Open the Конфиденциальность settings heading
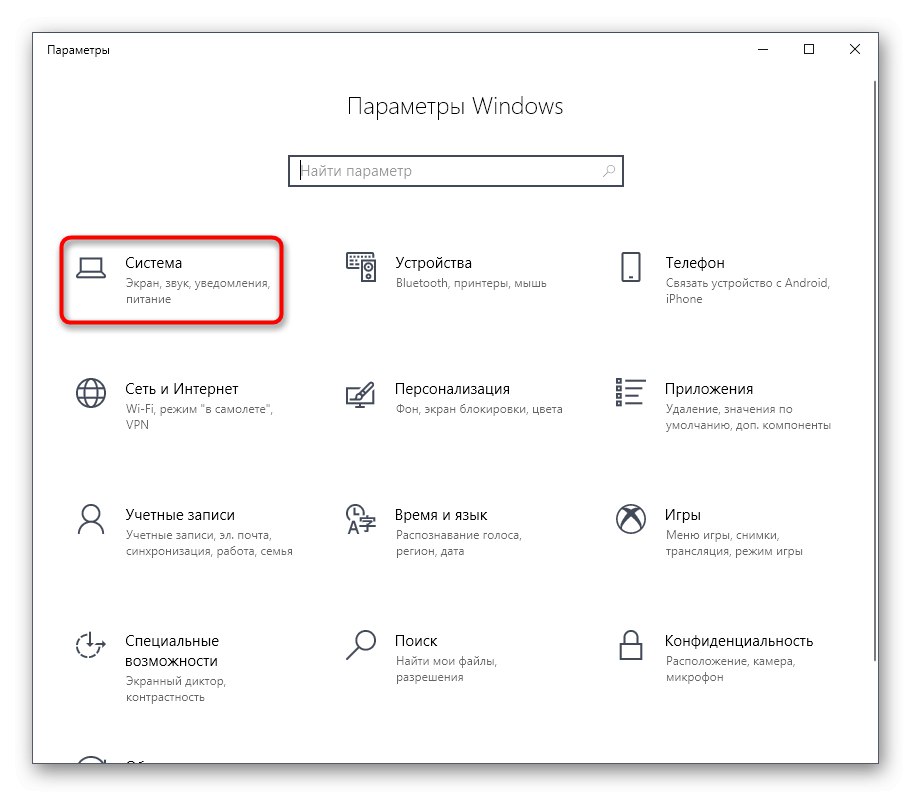Screen dimensions: 911x796 click(739, 641)
